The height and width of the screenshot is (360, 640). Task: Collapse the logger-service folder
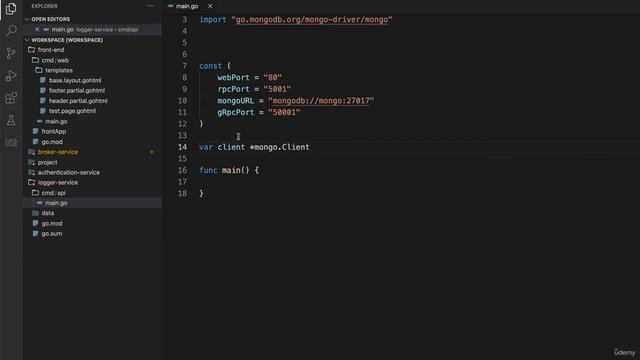(x=58, y=182)
